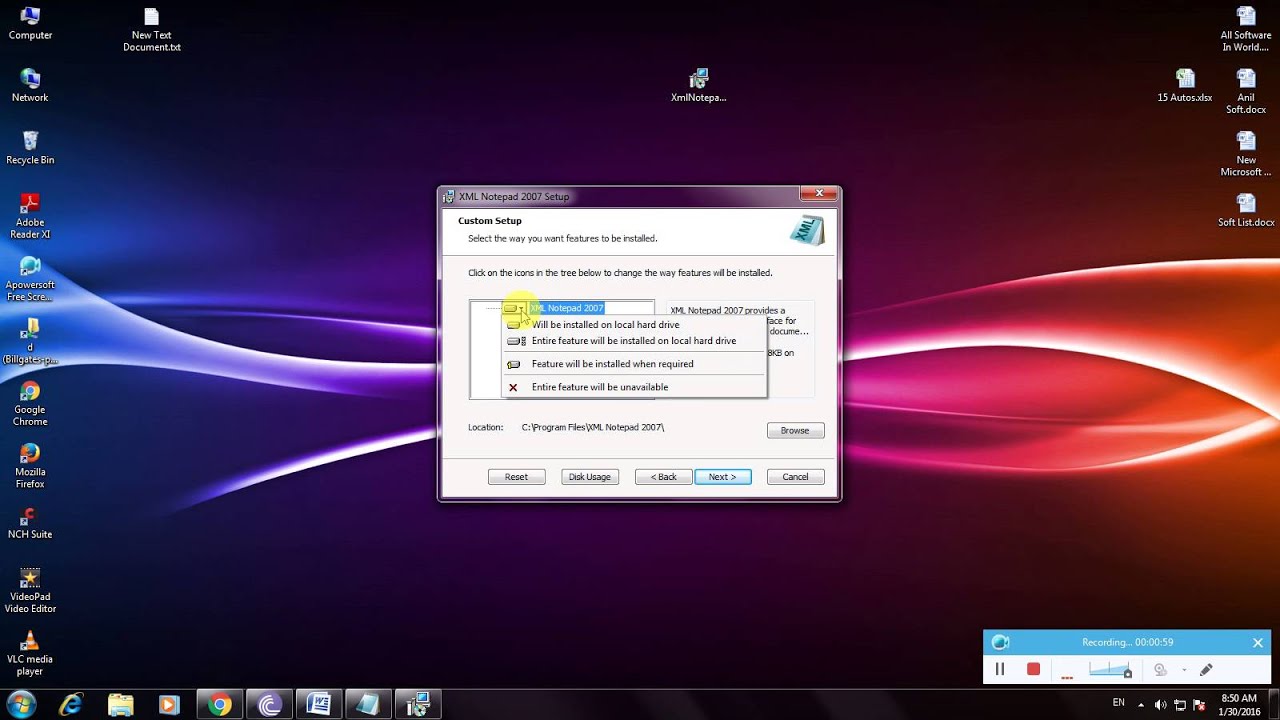Proceed with the Next > button
The height and width of the screenshot is (720, 1280).
pos(722,477)
